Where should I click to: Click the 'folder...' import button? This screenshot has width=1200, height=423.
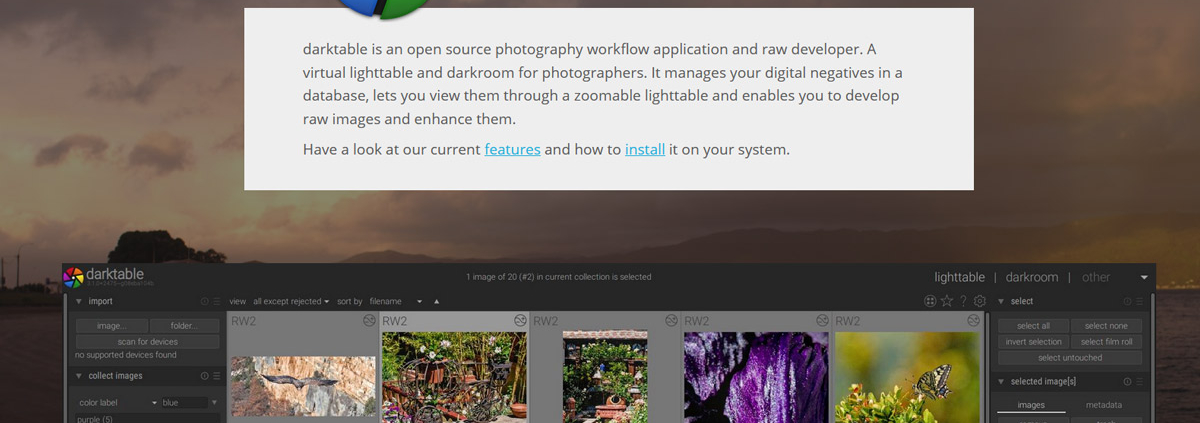184,326
